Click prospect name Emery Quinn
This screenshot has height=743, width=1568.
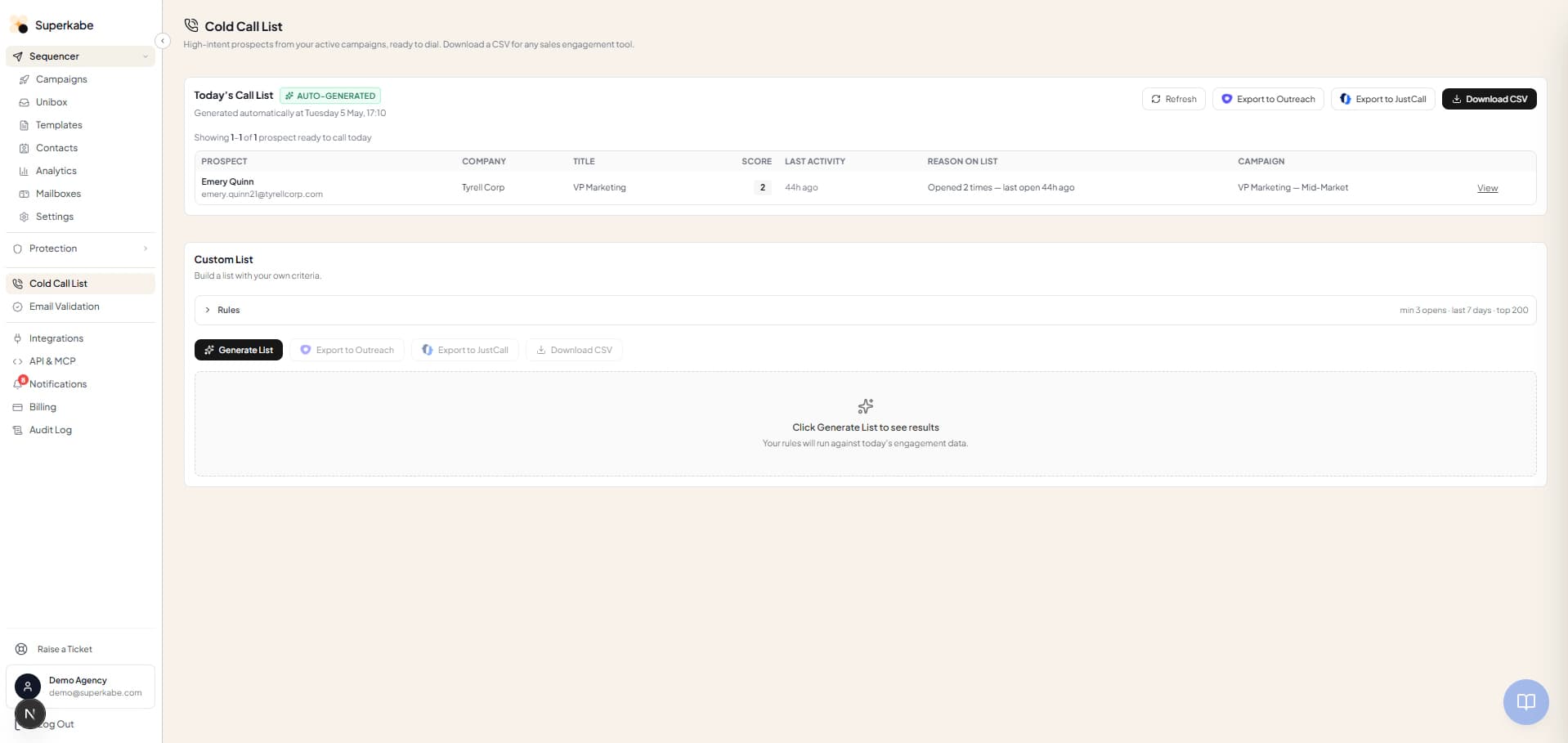(x=227, y=181)
